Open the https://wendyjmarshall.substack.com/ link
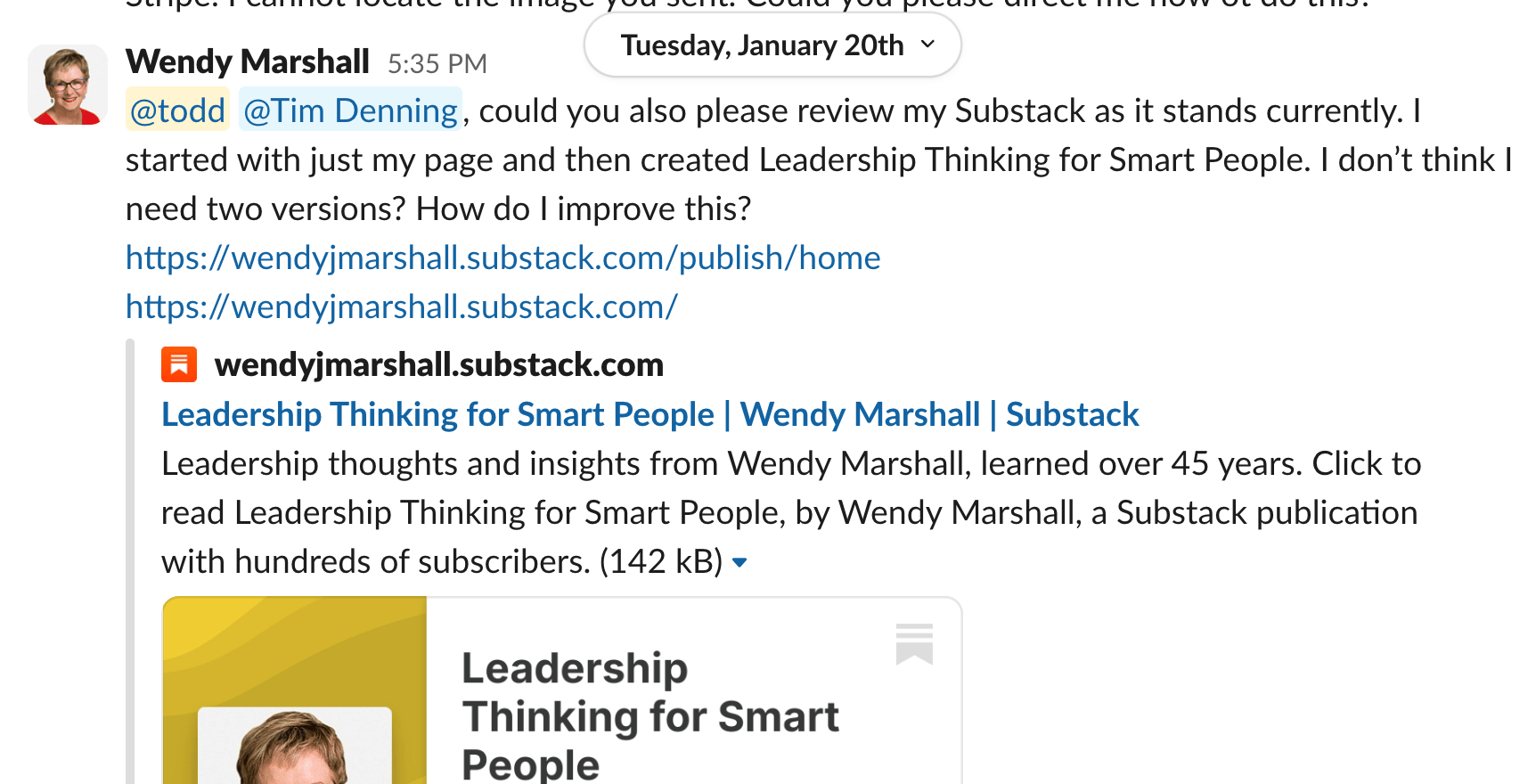Image resolution: width=1536 pixels, height=784 pixels. (x=401, y=306)
